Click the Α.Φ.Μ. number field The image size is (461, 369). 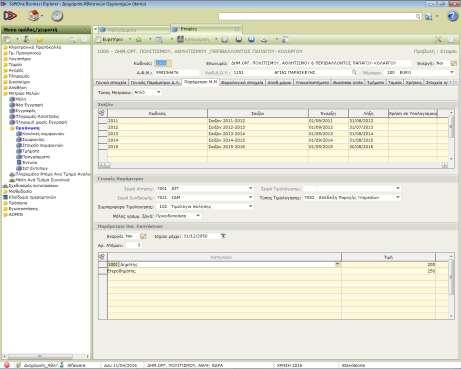point(177,72)
